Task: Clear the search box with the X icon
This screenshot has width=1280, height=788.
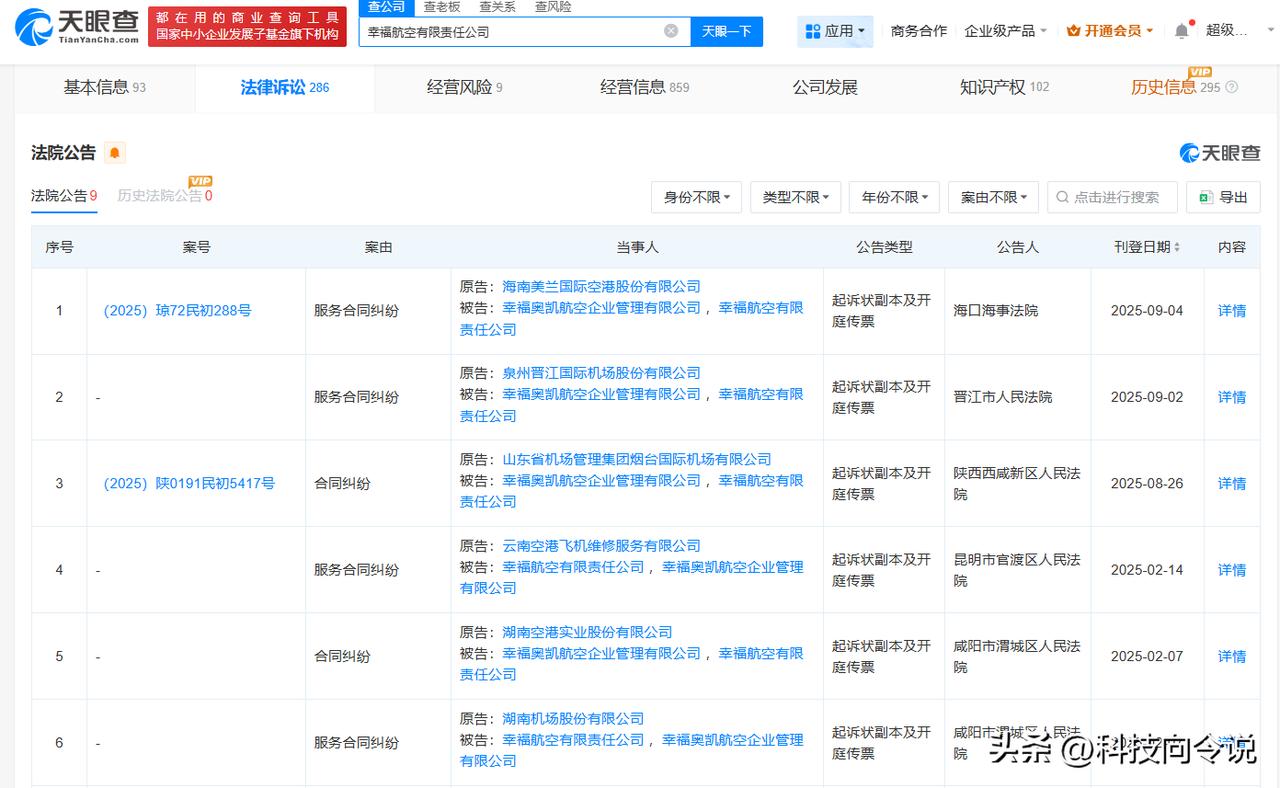Action: click(671, 31)
